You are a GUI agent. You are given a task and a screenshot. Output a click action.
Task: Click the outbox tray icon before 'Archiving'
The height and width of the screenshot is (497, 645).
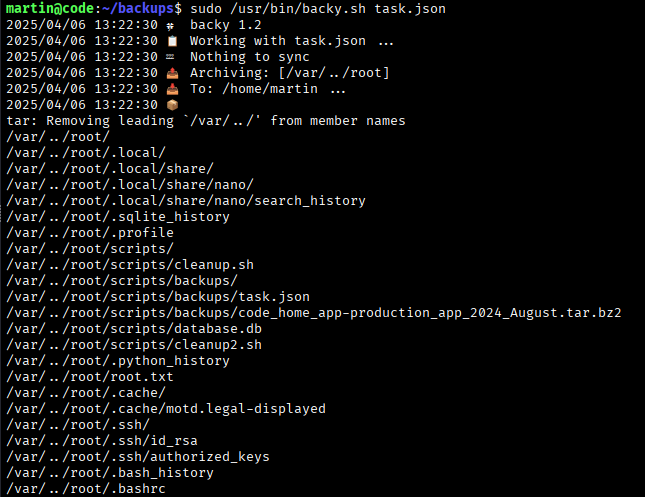pos(171,72)
